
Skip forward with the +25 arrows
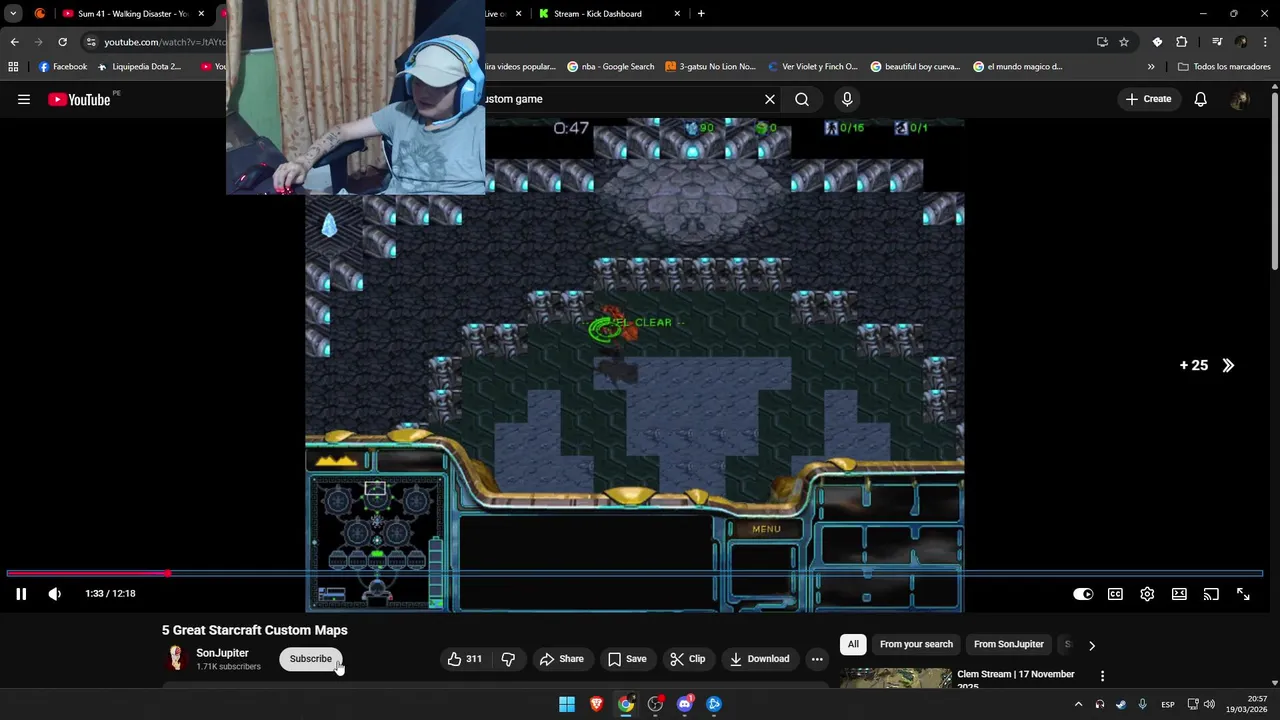1208,365
